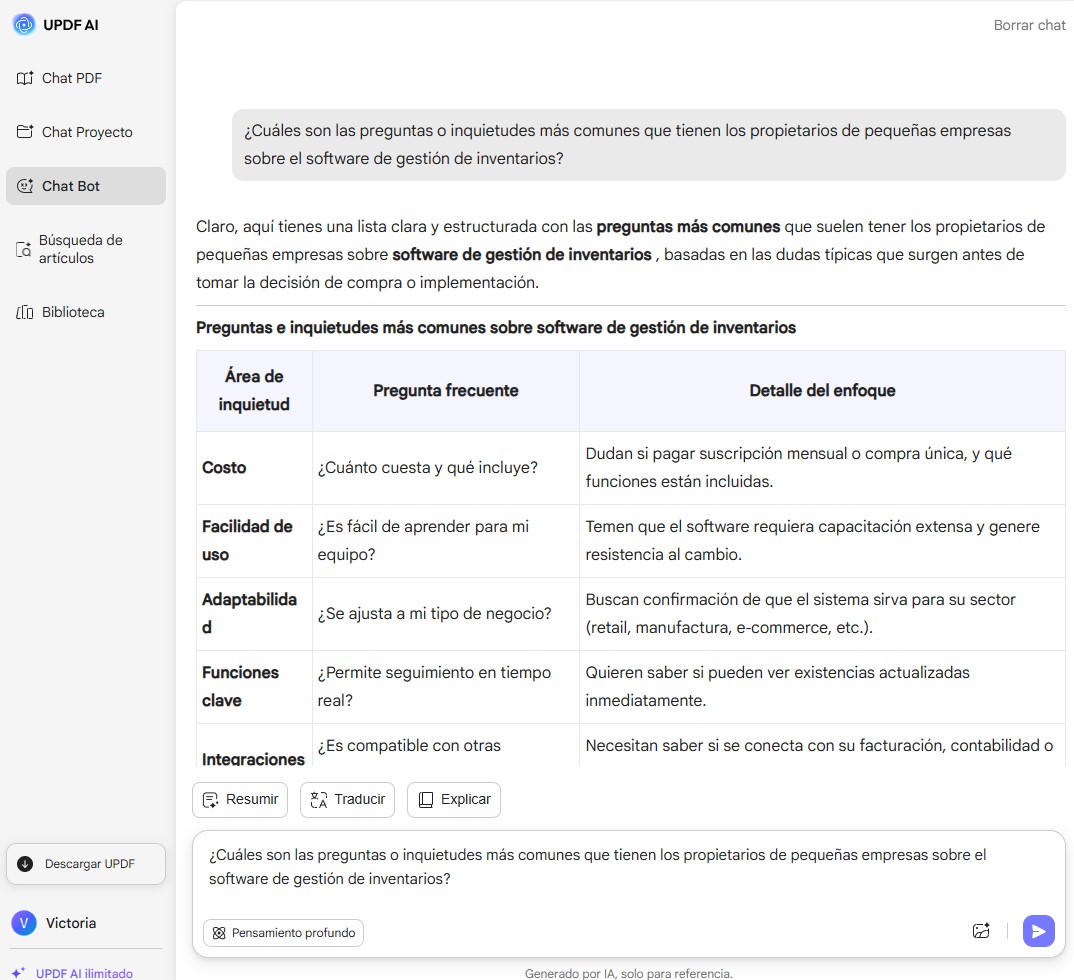Click the Facilidad de uso cell

coord(254,540)
